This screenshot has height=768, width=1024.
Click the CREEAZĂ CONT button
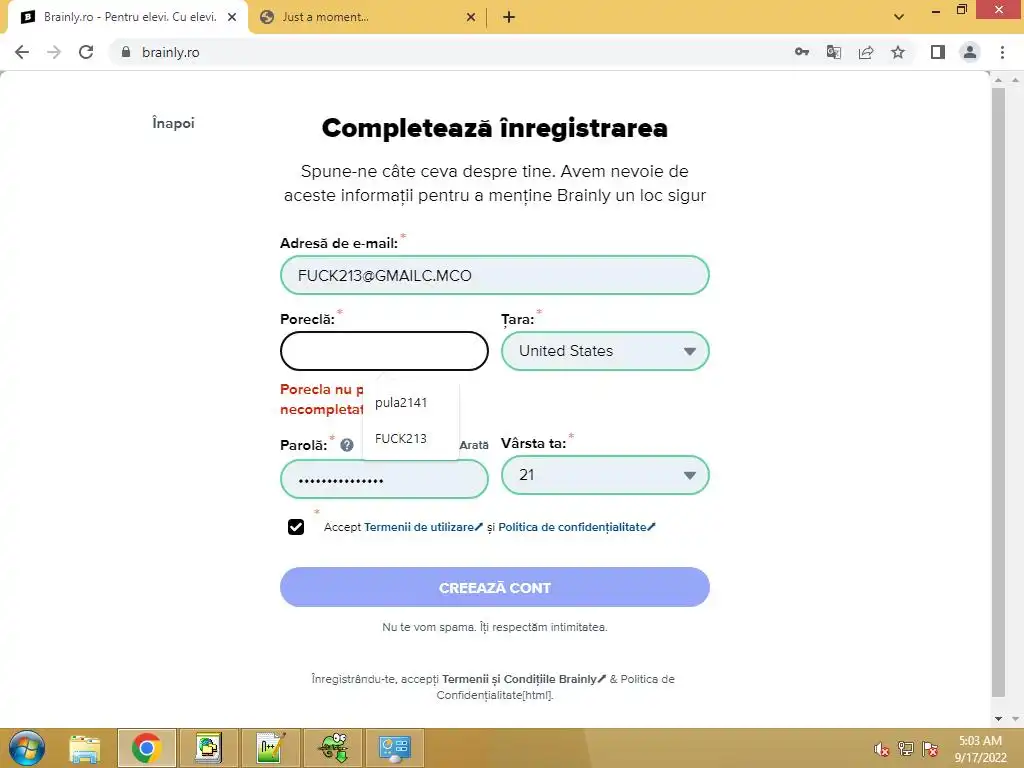[494, 587]
